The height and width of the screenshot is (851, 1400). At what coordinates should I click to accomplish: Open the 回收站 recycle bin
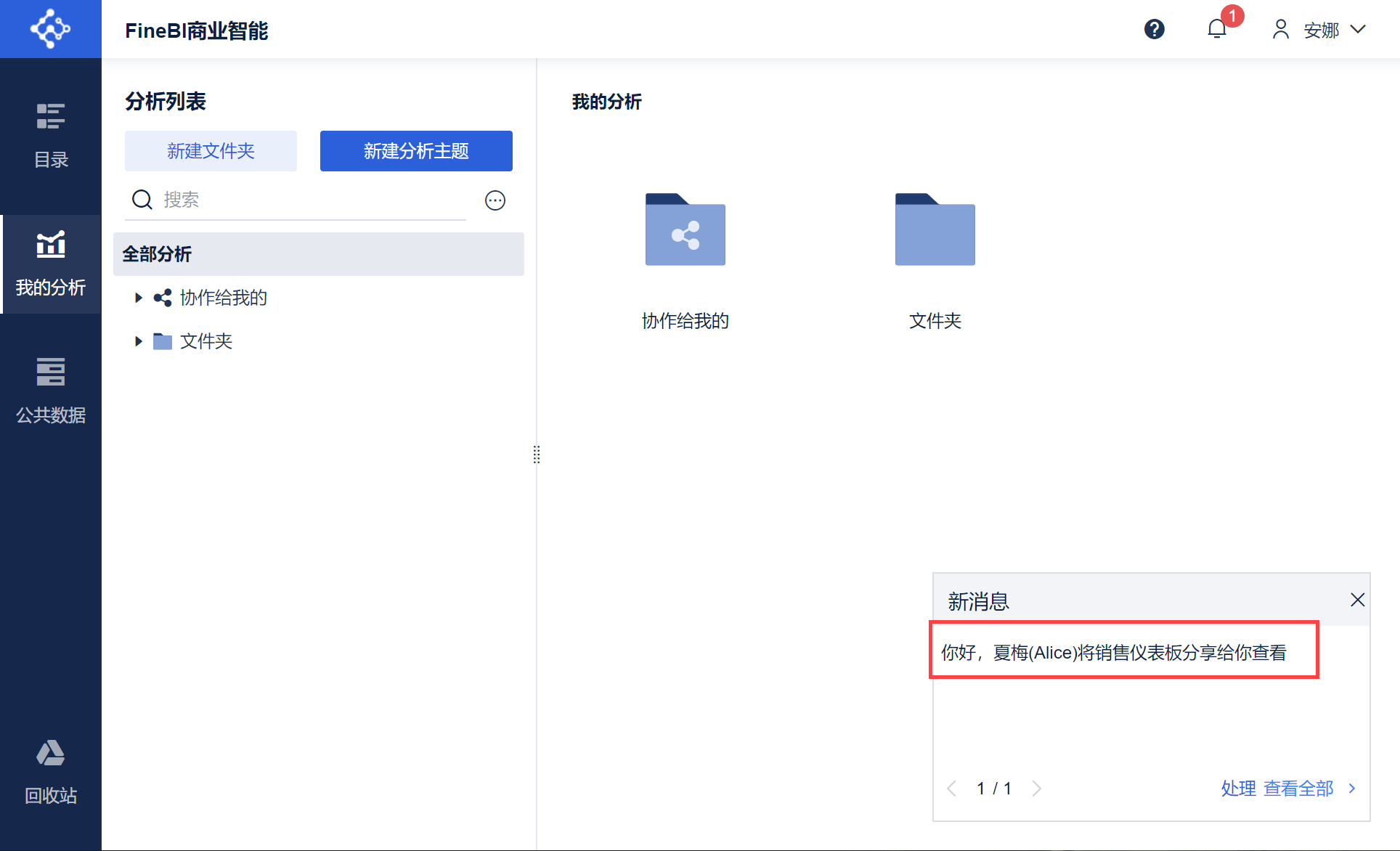point(51,773)
